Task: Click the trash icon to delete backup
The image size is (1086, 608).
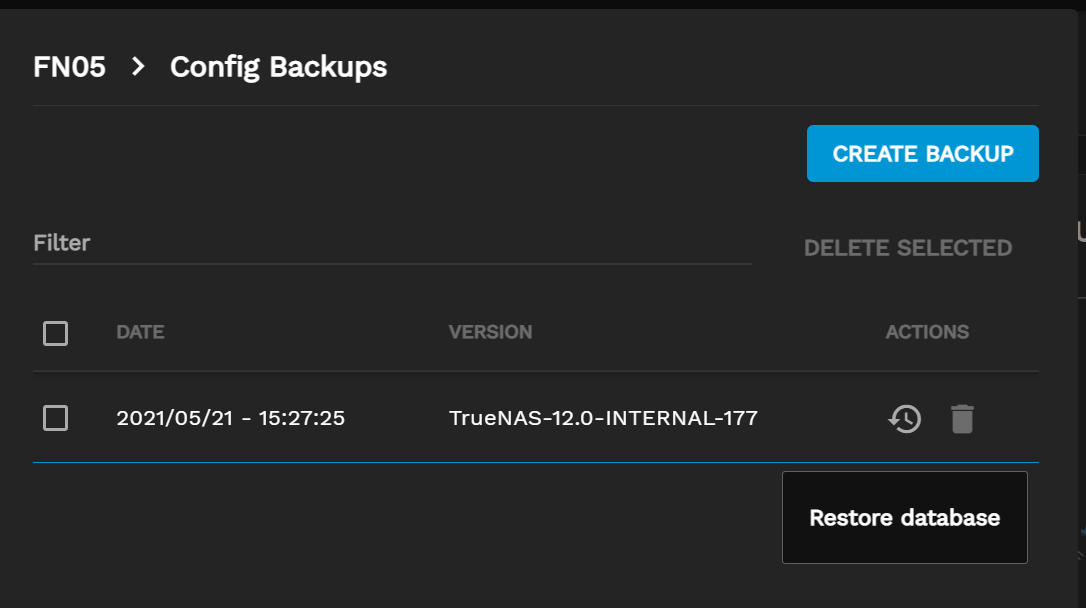Action: 962,418
